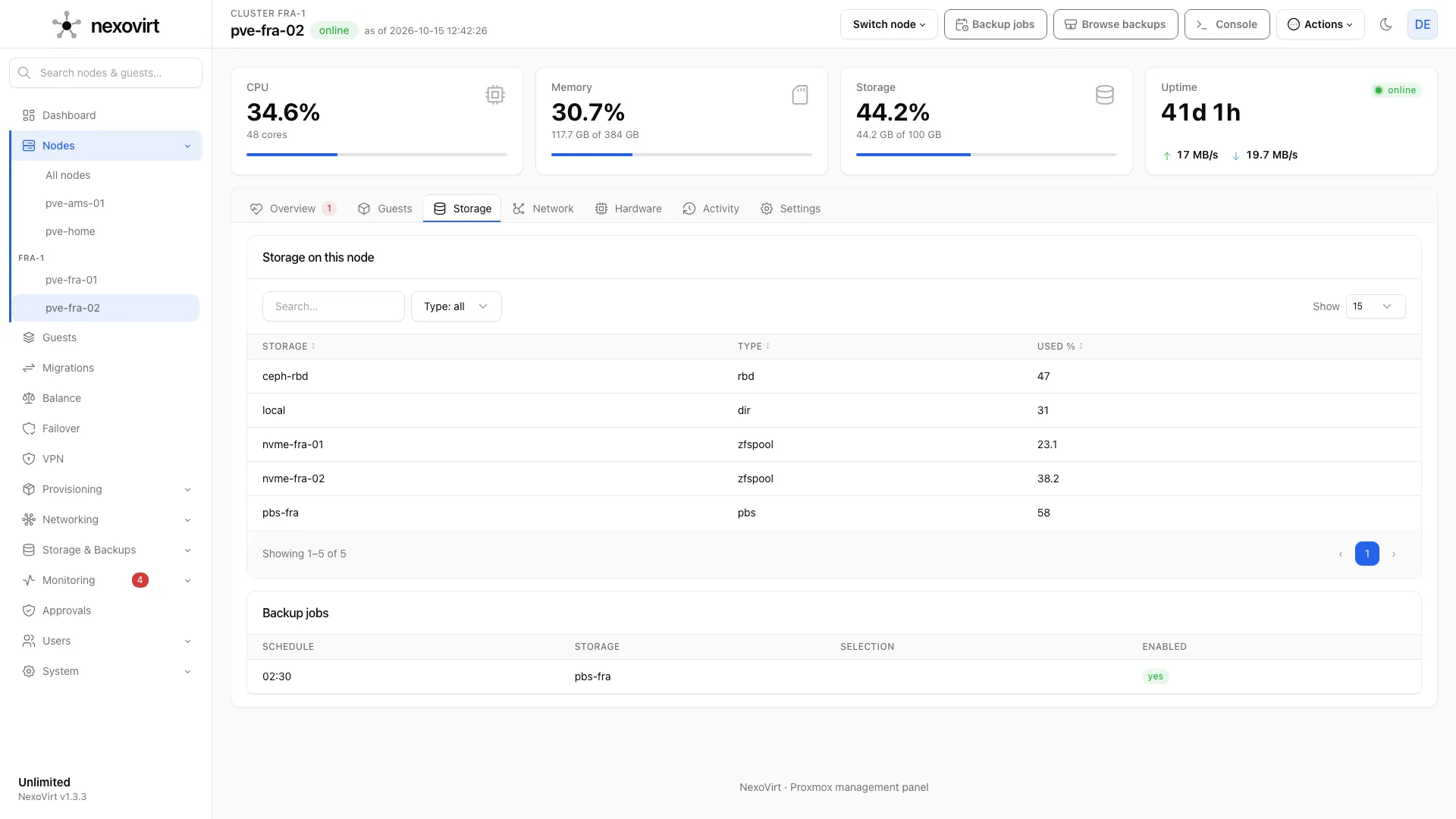Click the Backup jobs button
Image resolution: width=1456 pixels, height=819 pixels.
coord(995,24)
